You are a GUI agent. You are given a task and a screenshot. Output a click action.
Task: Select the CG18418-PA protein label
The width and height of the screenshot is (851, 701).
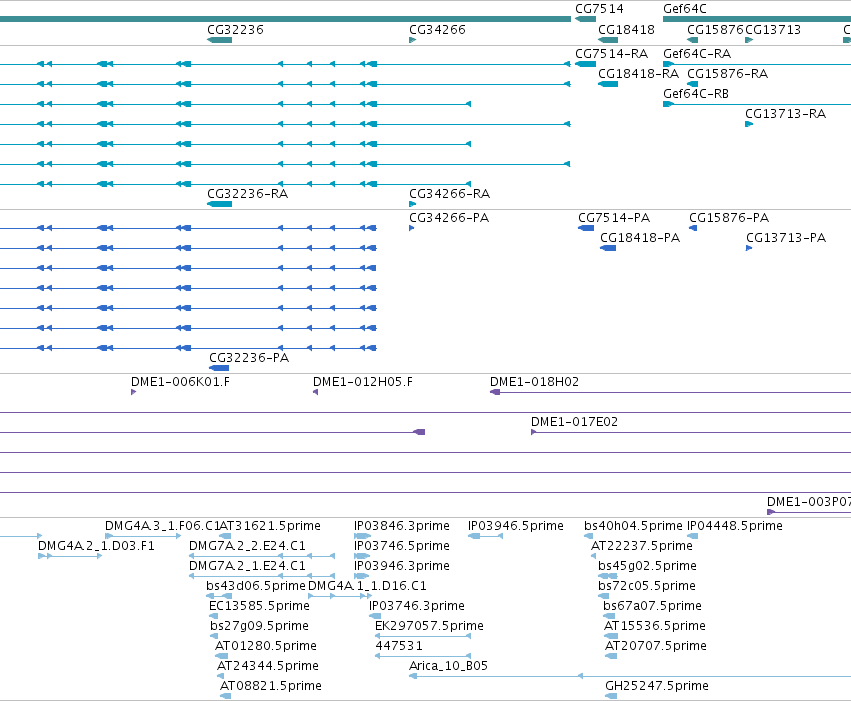click(x=640, y=238)
